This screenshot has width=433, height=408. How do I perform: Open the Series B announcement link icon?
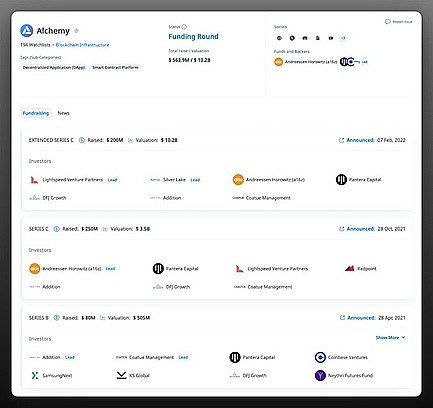point(342,318)
